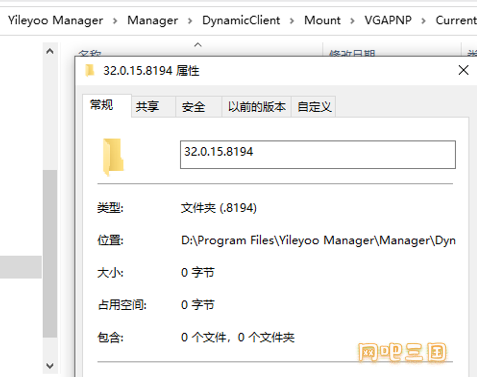Click the navigation pane scroll-down arrow
The image size is (477, 377).
50,366
